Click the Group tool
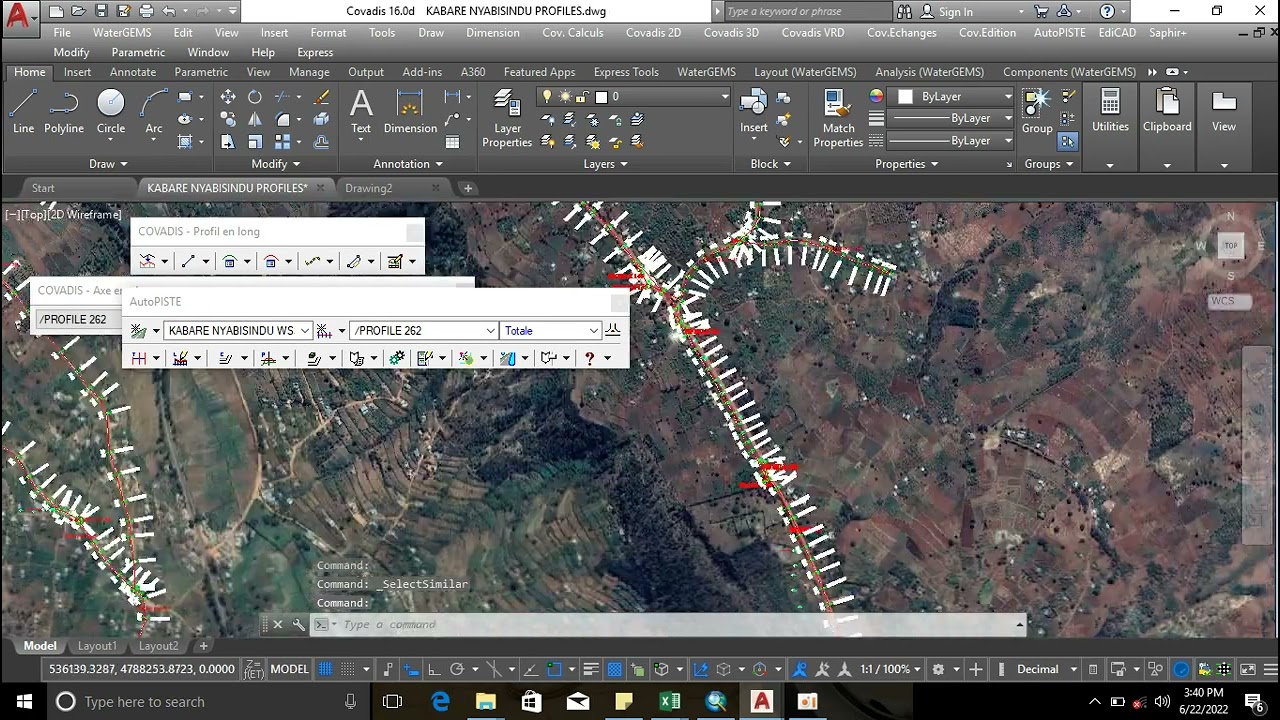Viewport: 1280px width, 720px height. [1037, 112]
